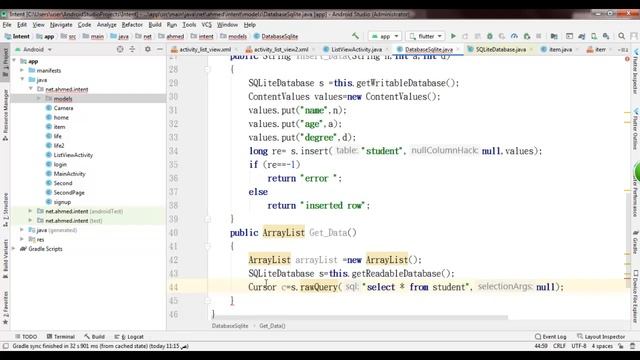The image size is (640, 360).
Task: Click the Stop icon in the toolbar
Action: (539, 36)
